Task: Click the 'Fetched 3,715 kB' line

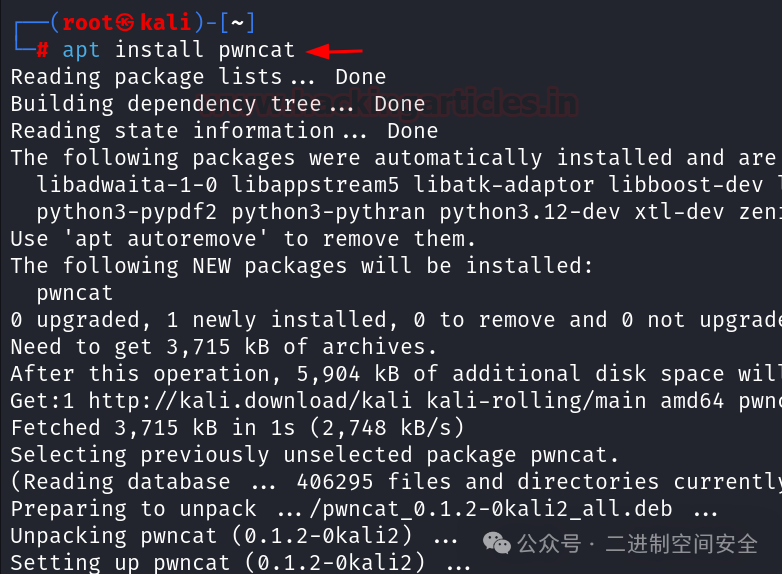Action: tap(237, 428)
